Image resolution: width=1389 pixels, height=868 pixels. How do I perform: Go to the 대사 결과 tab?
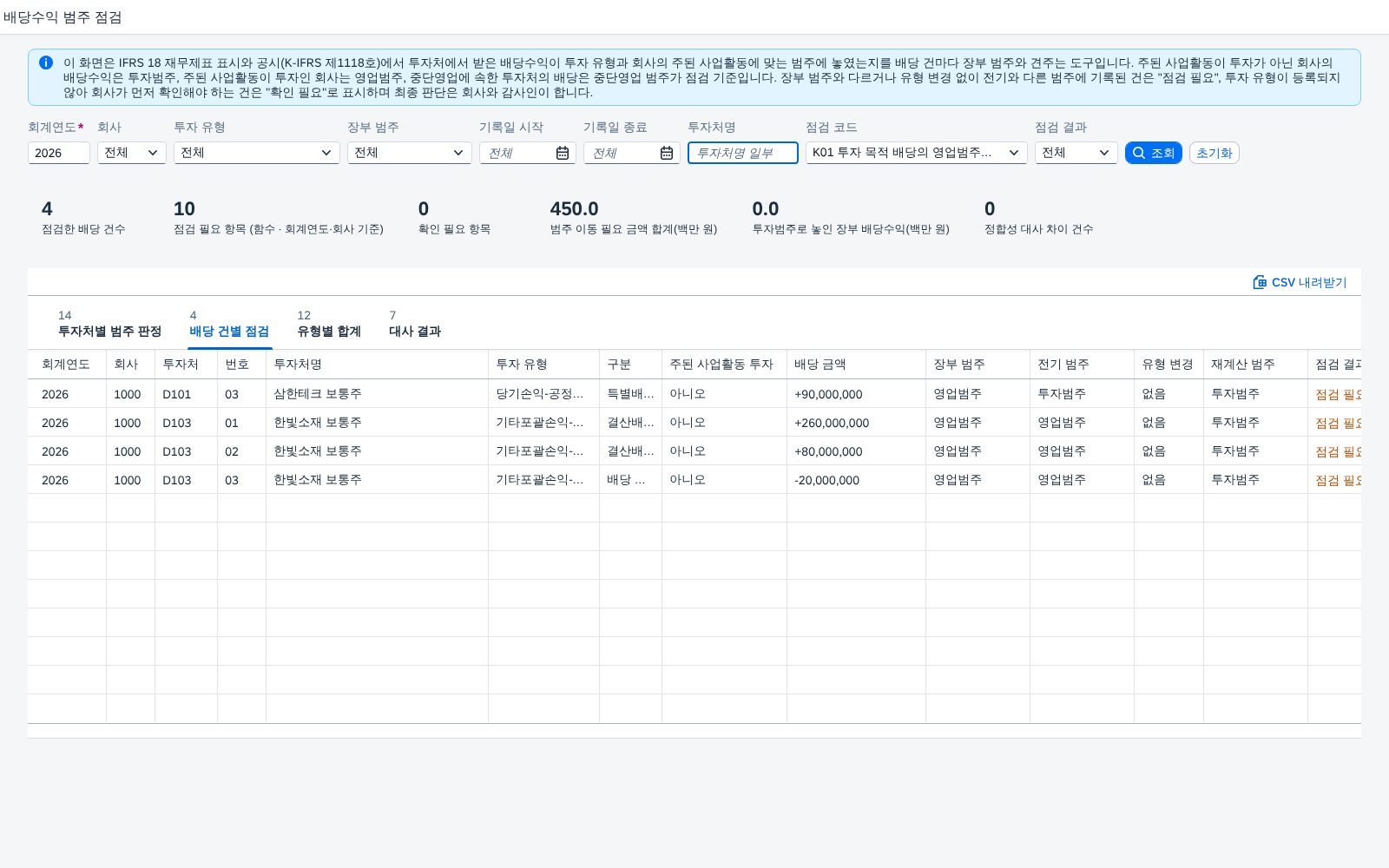tap(415, 324)
